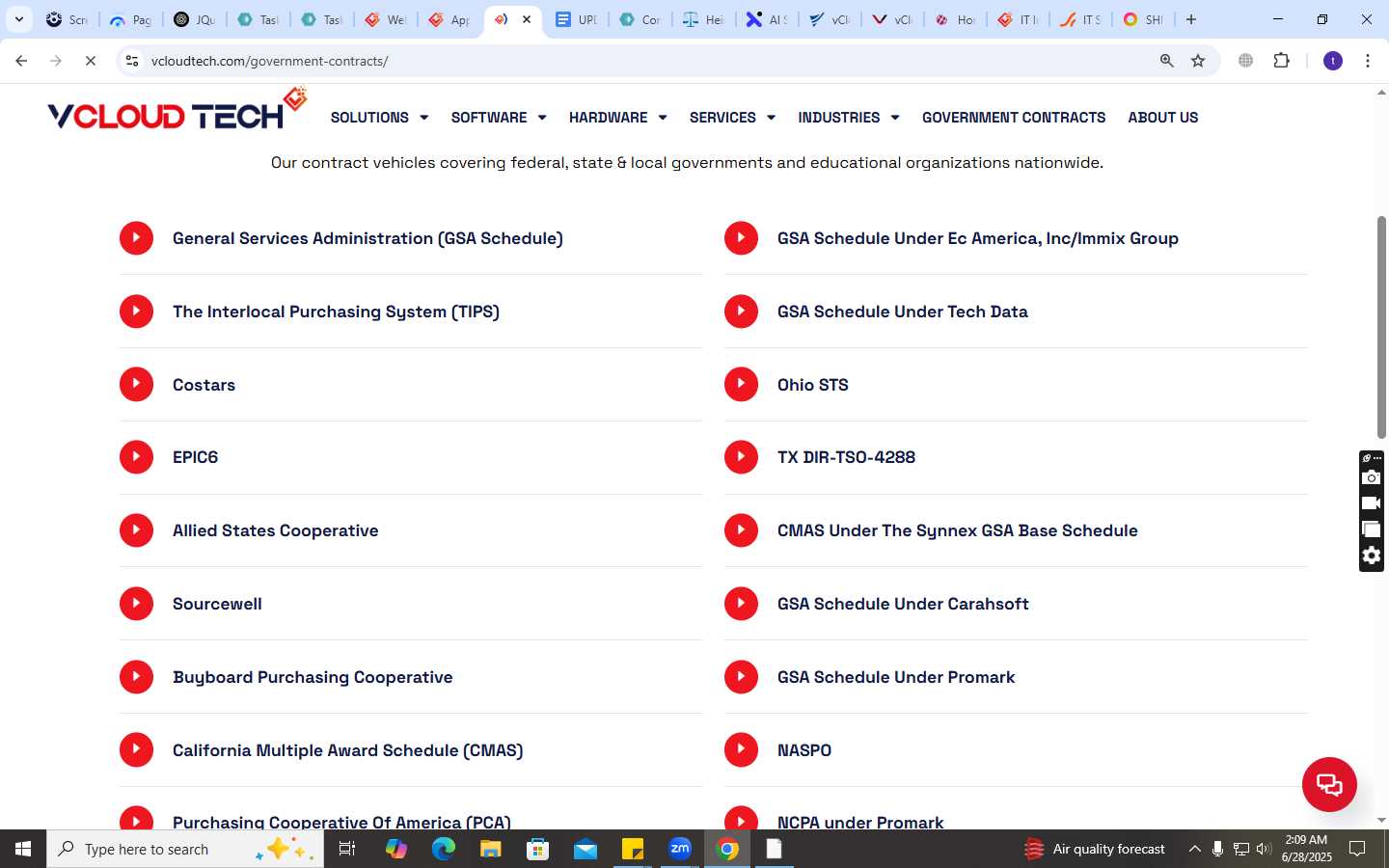
Task: View site information icon in address bar
Action: click(132, 61)
